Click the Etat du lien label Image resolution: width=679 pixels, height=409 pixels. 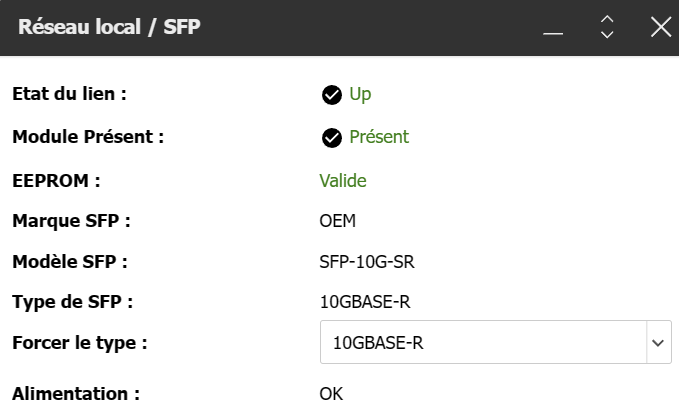(69, 94)
